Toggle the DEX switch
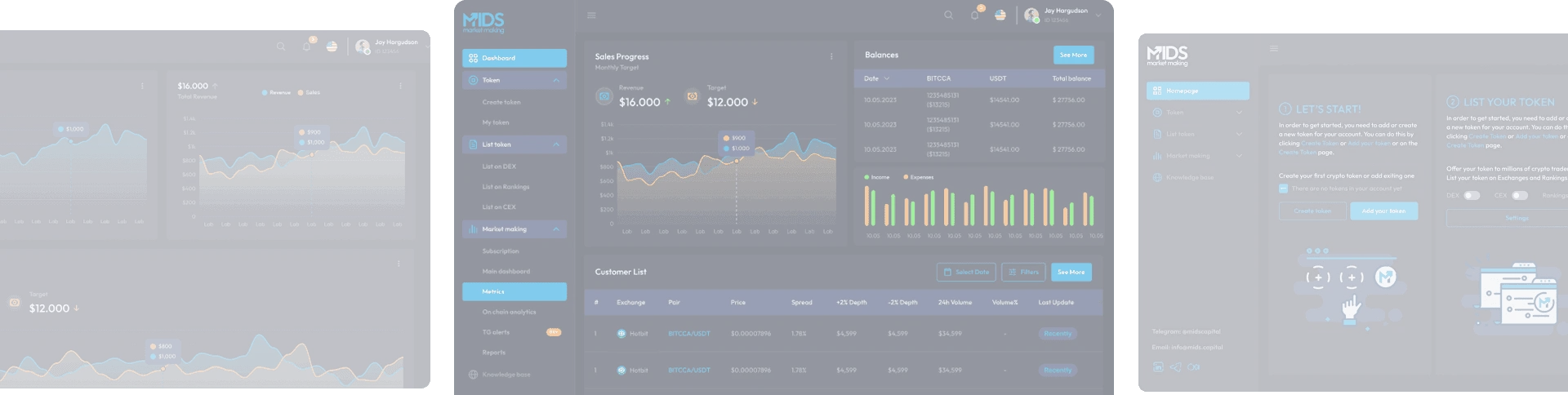Viewport: 1568px width, 395px height. tap(1472, 196)
